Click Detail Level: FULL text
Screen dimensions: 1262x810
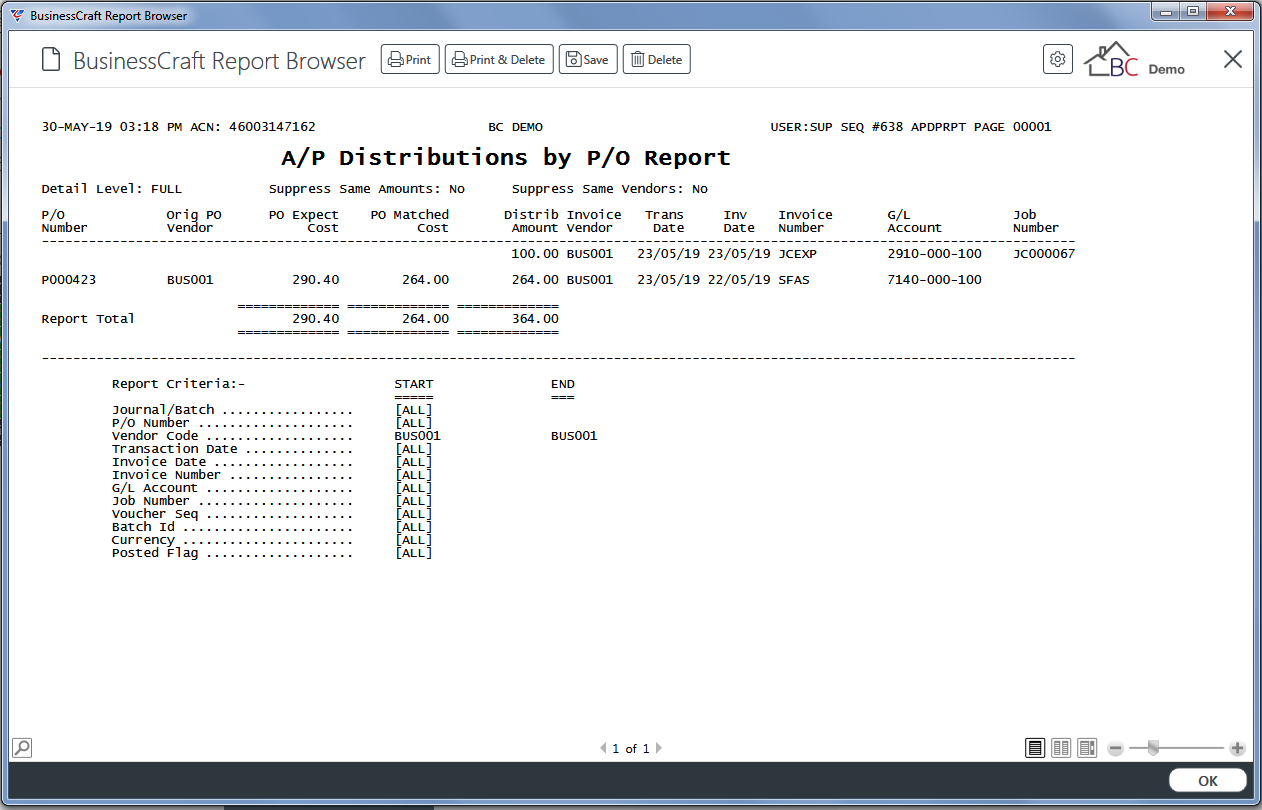[112, 189]
